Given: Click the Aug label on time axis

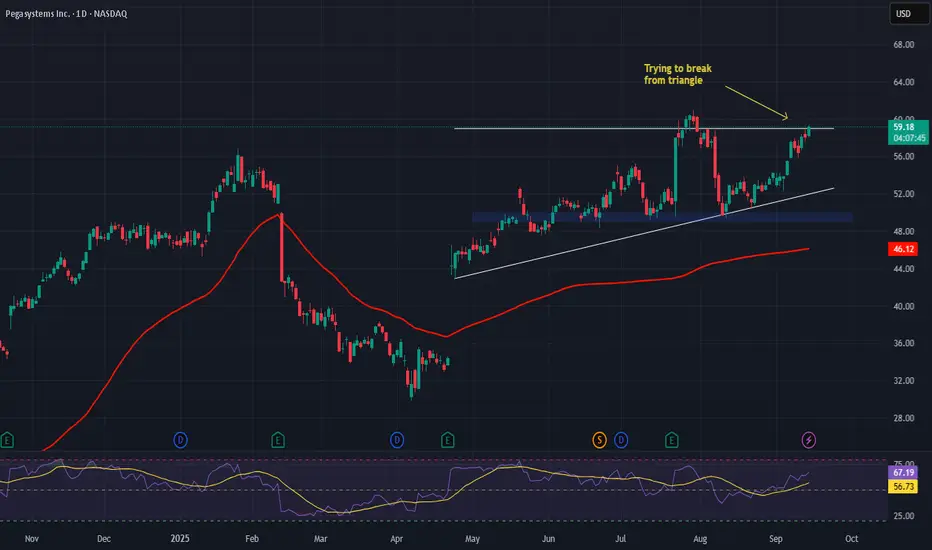Looking at the screenshot, I should tap(700, 539).
